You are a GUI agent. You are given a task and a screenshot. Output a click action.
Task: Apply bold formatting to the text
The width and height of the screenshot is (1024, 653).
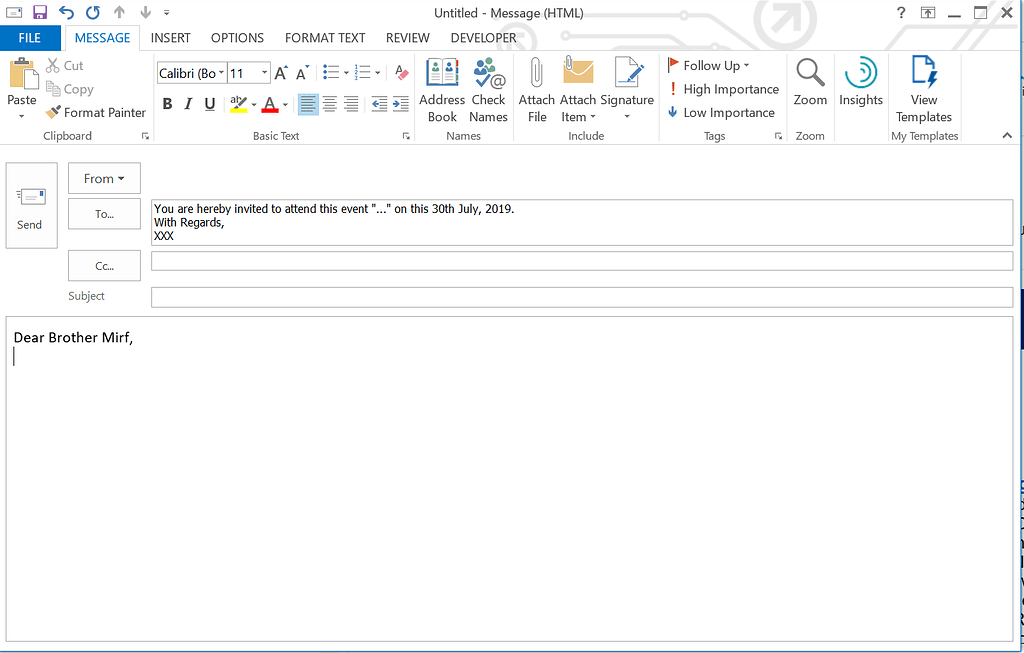point(167,103)
